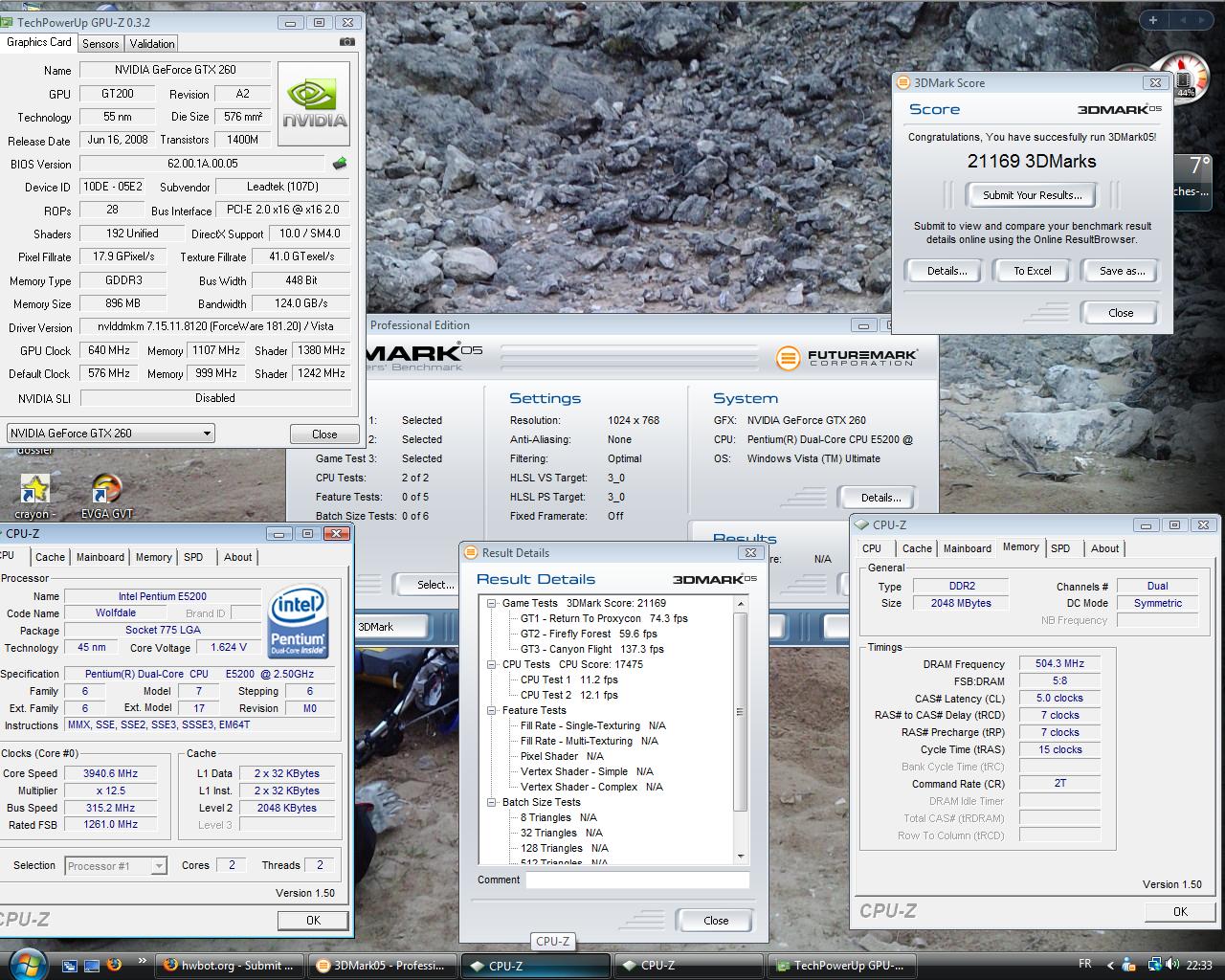Click the Result Details window title icon
This screenshot has width=1225, height=980.
pos(470,552)
